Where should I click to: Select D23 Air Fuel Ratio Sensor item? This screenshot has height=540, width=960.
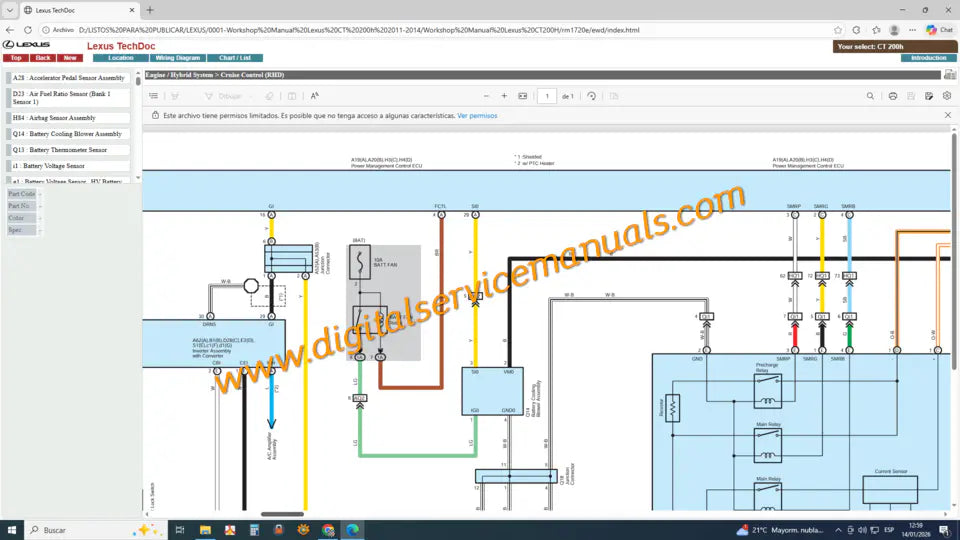point(68,98)
